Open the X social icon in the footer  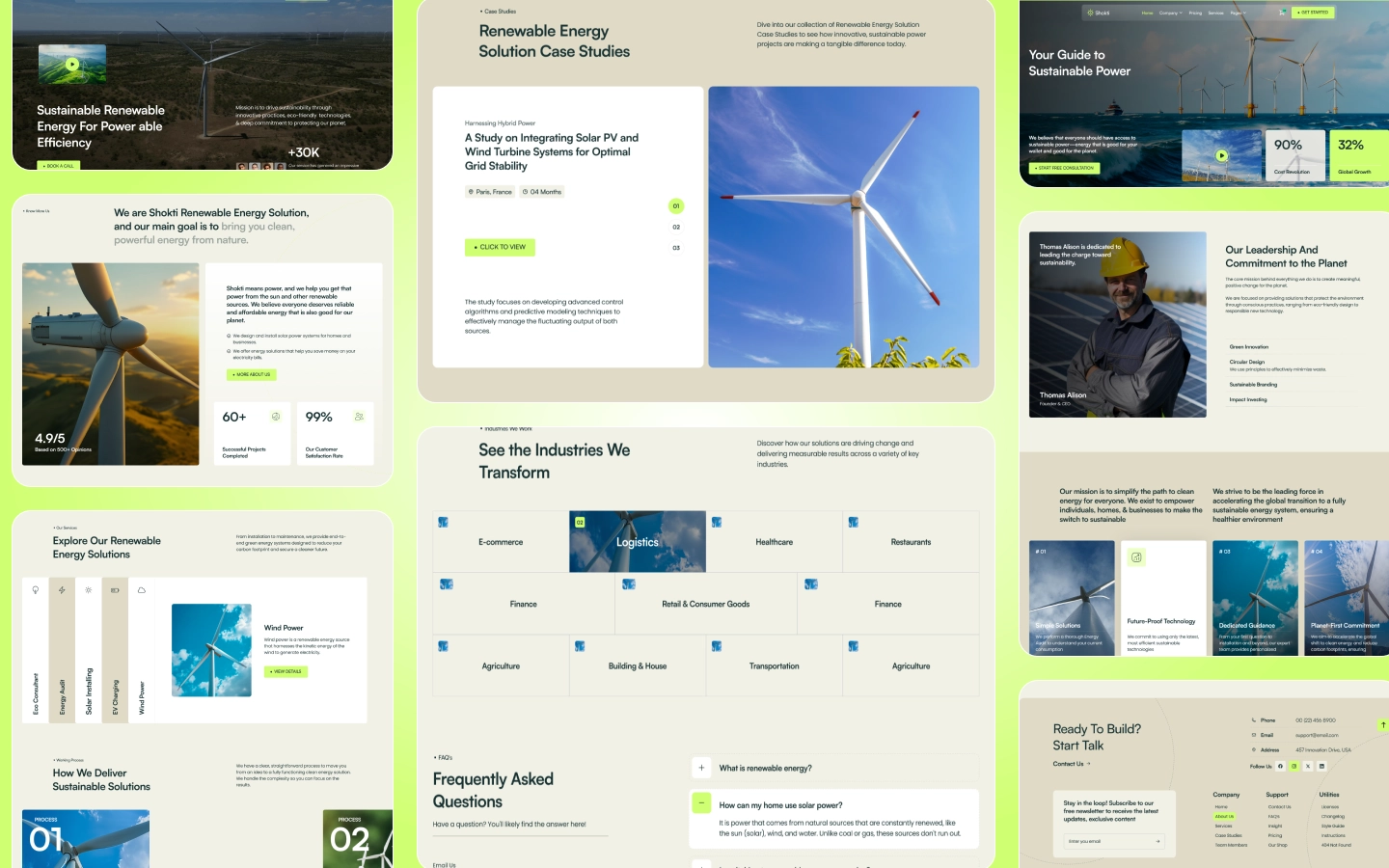(1308, 766)
